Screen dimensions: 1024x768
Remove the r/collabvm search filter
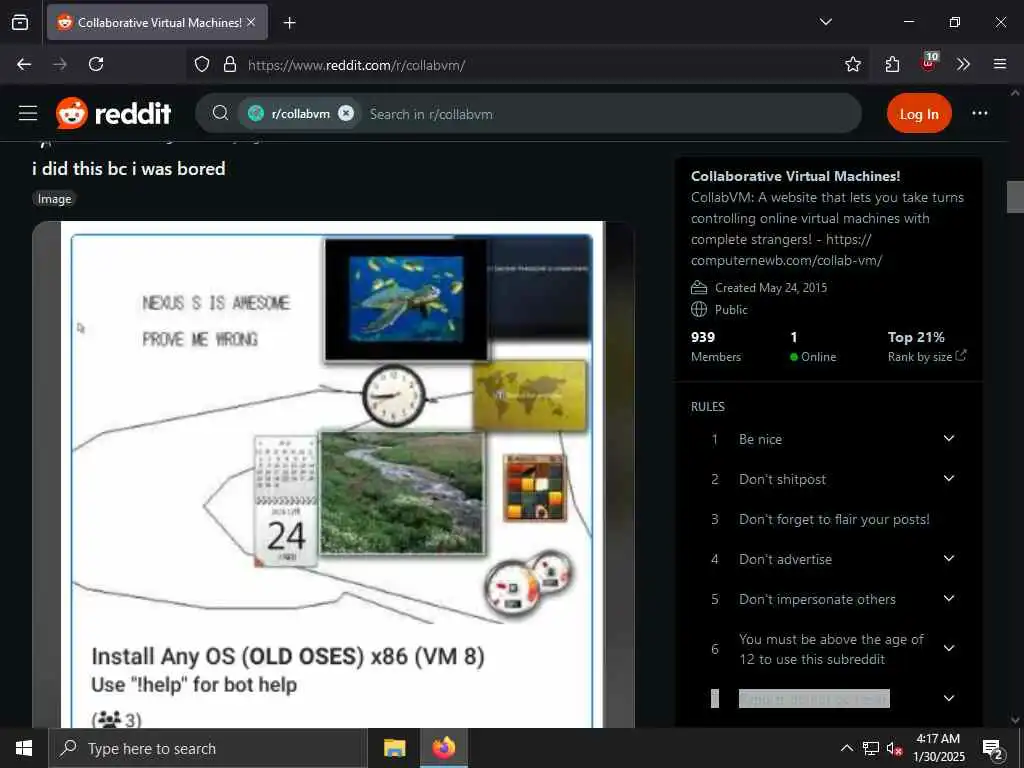click(x=346, y=114)
